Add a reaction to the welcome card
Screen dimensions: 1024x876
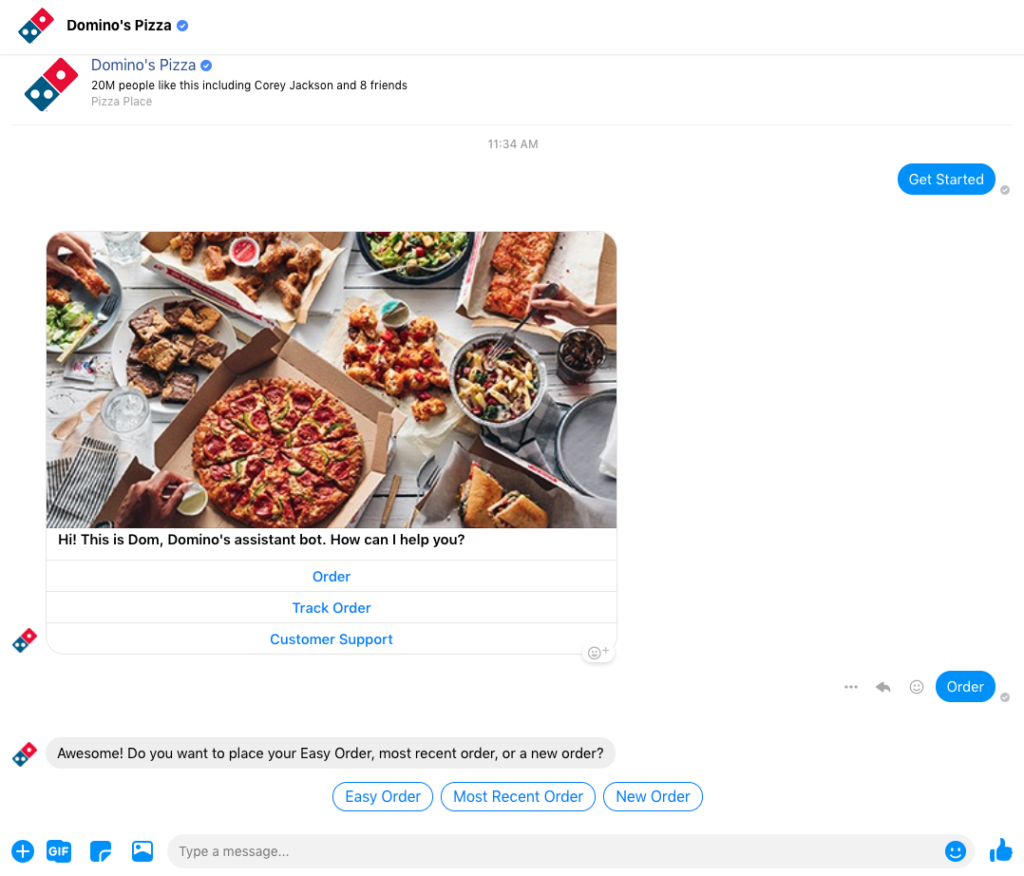coord(597,651)
